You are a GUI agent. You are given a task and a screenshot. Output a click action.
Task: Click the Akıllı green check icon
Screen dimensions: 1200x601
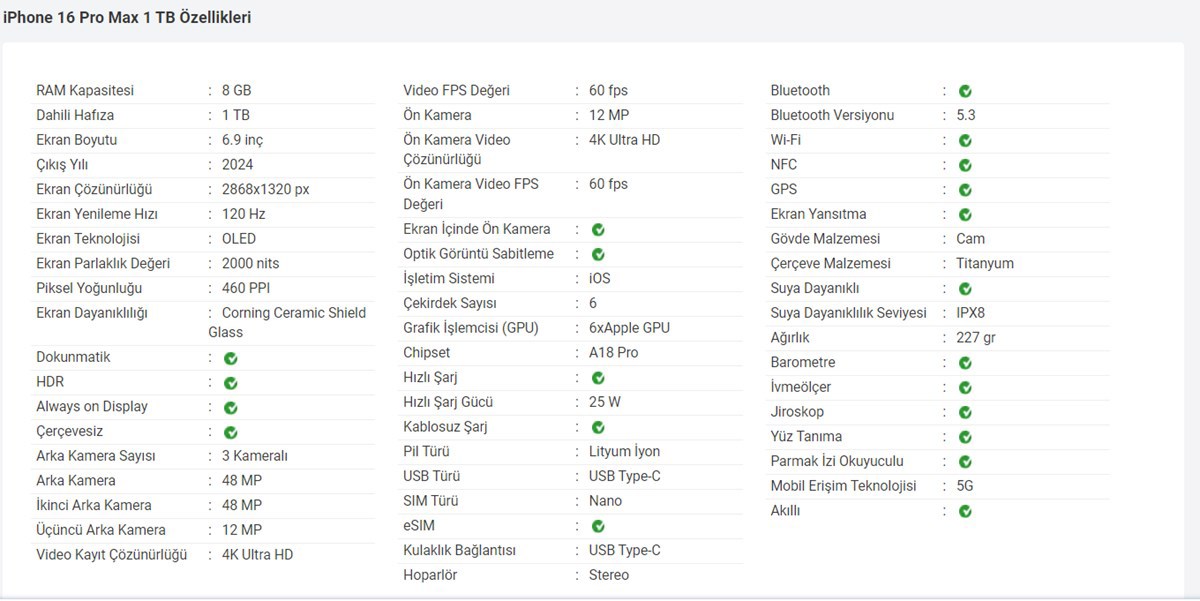965,512
